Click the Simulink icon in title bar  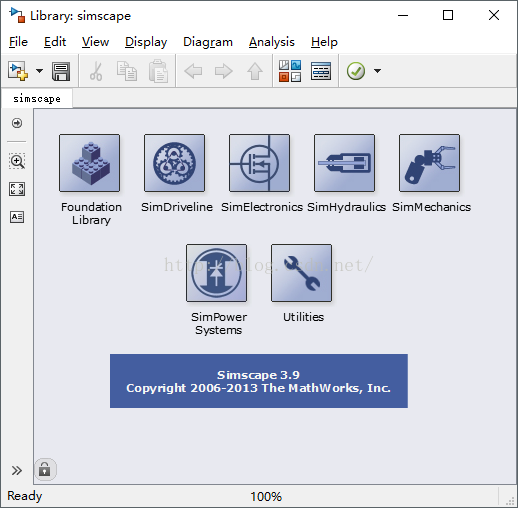click(17, 15)
